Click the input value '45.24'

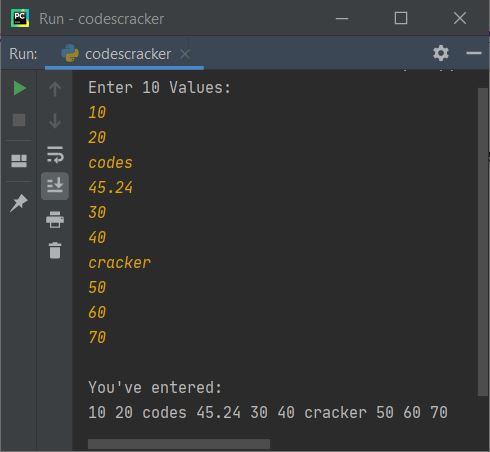[x=111, y=188]
